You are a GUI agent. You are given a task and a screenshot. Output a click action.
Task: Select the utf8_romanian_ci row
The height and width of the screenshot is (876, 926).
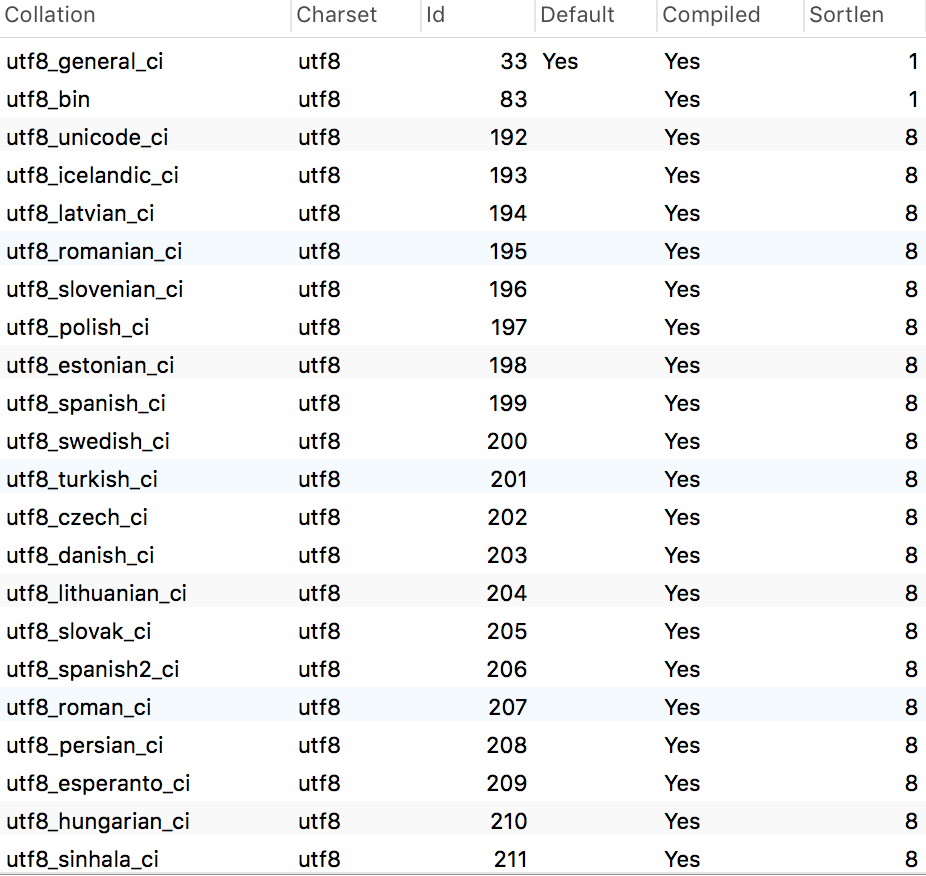(463, 251)
